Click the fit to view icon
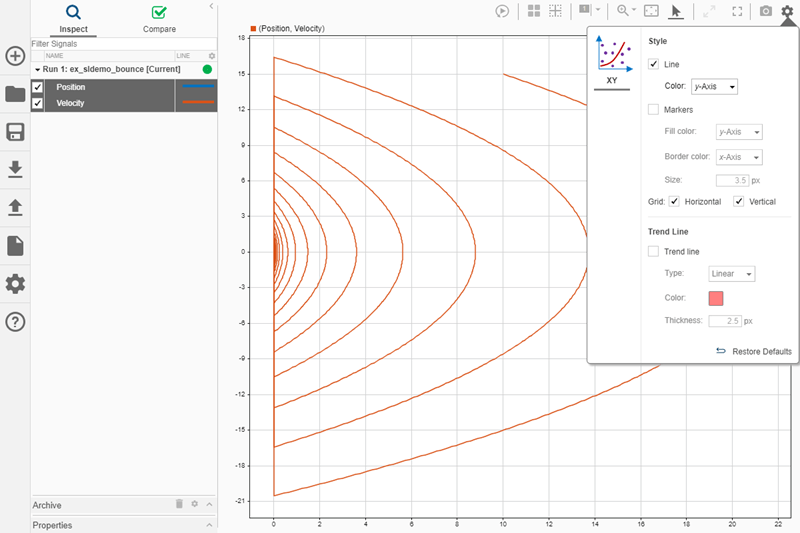800x533 pixels. click(x=652, y=11)
